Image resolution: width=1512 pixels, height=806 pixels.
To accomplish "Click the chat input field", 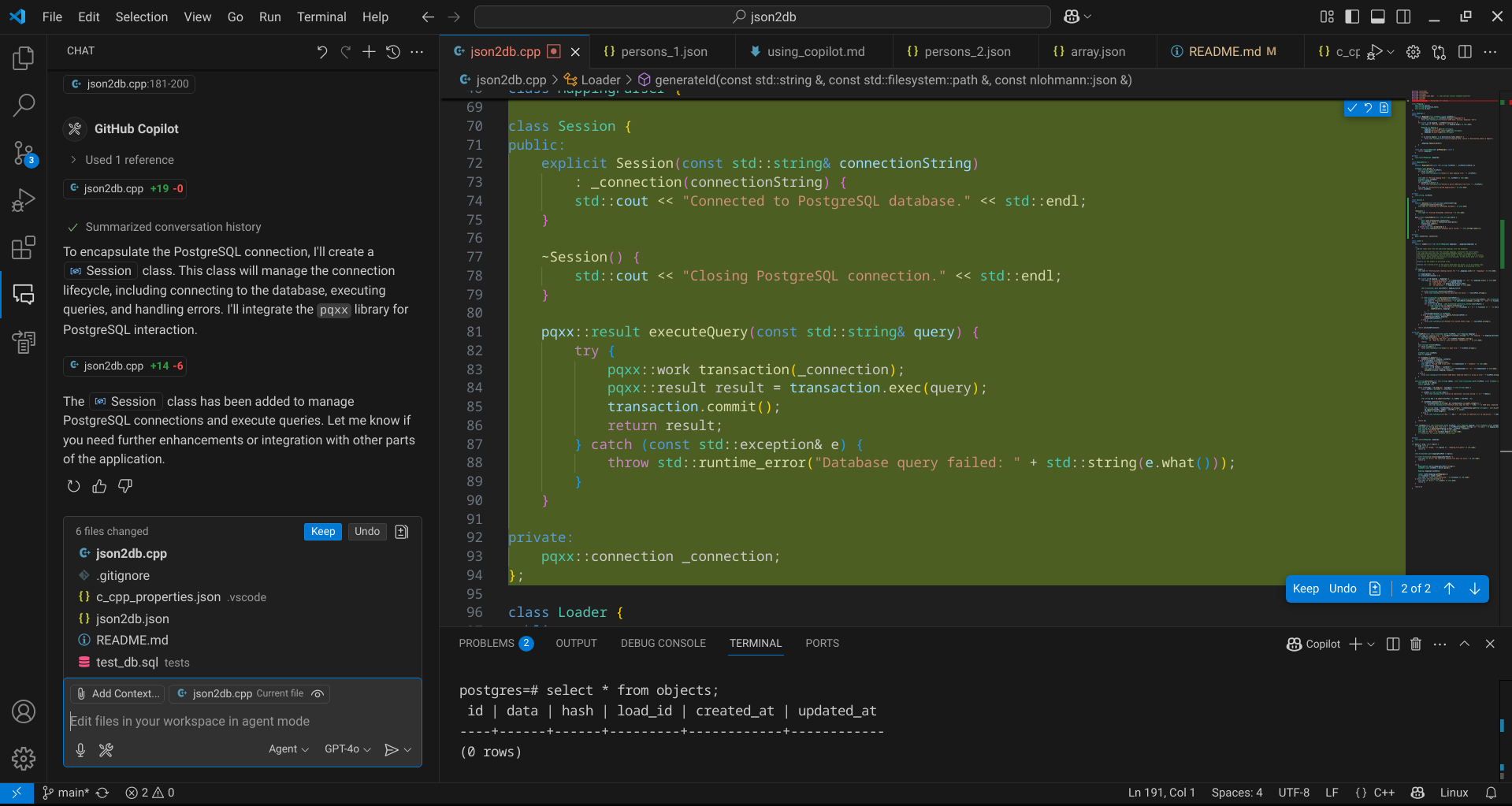I will [x=243, y=721].
